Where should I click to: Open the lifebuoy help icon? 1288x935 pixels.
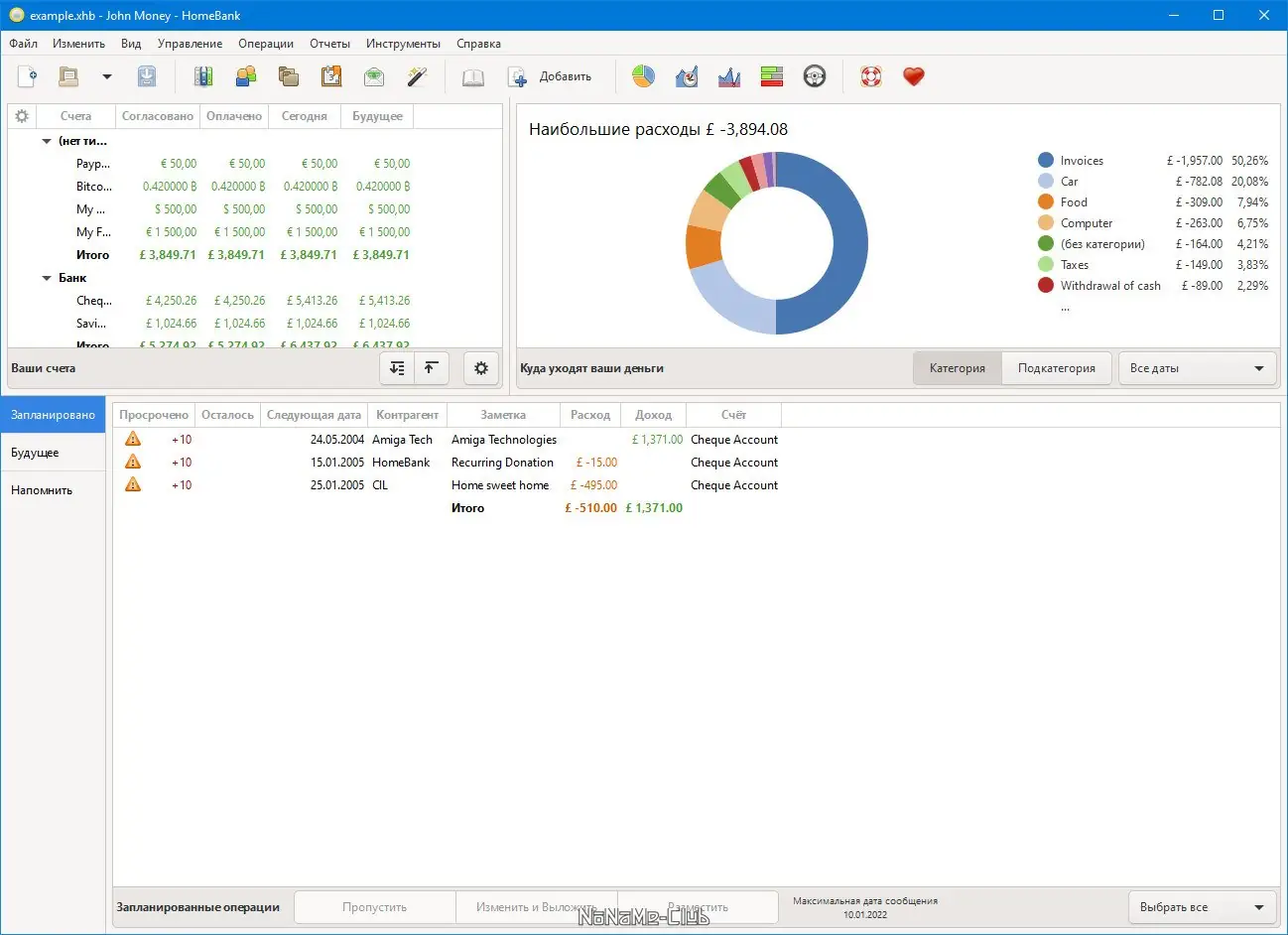point(871,76)
